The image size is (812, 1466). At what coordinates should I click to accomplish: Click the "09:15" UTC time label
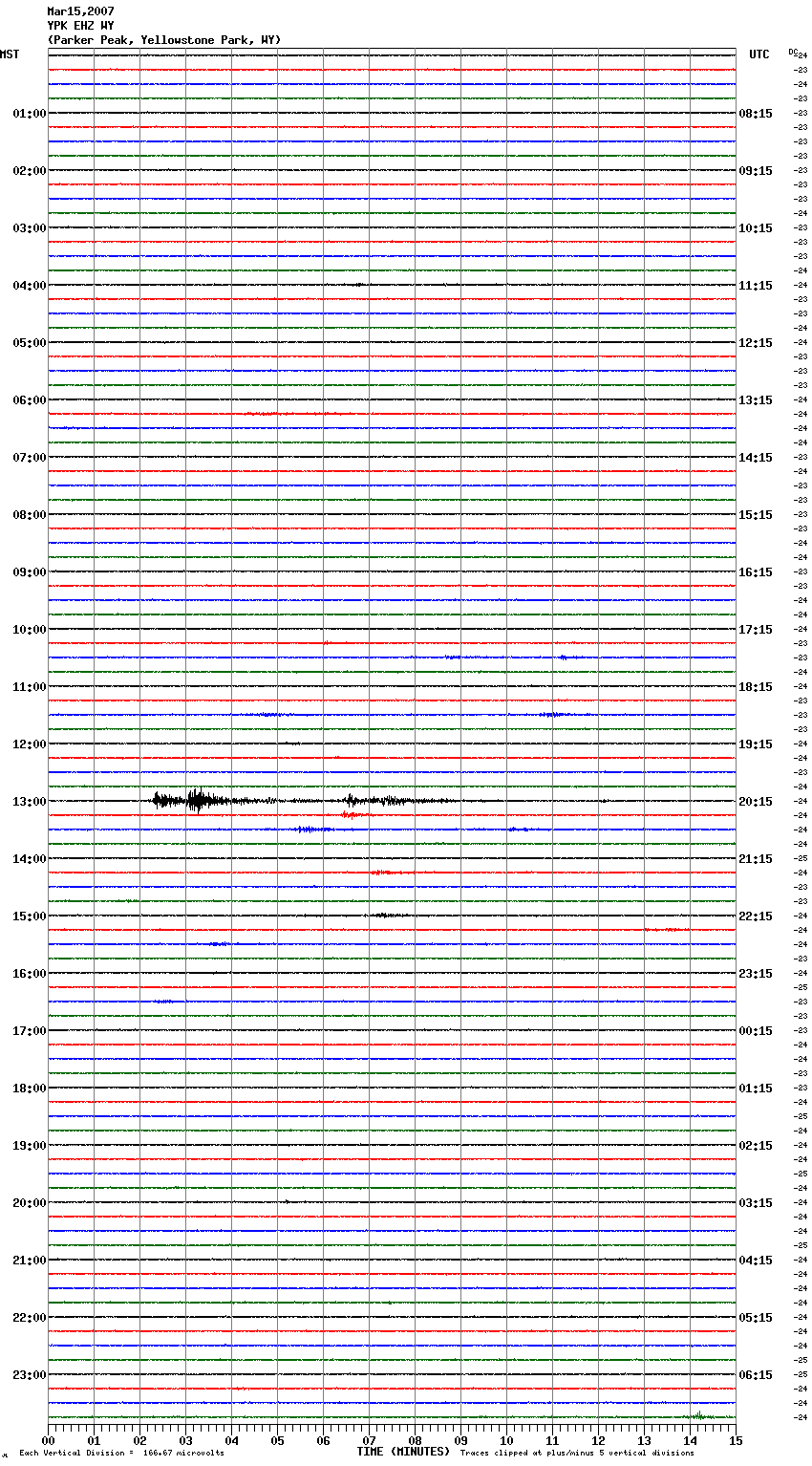pyautogui.click(x=756, y=171)
